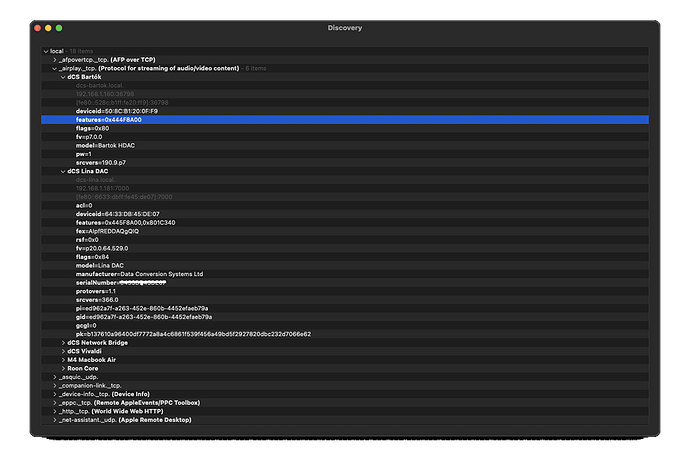
Task: Select the pk=b137610a public key row
Action: tap(345, 334)
